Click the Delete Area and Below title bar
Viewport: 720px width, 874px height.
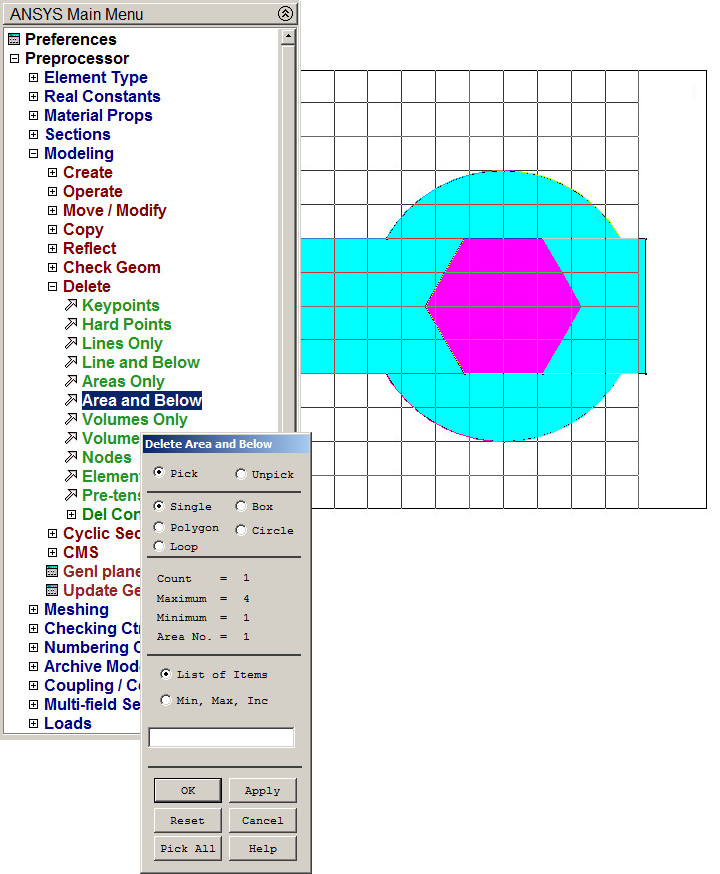[x=226, y=444]
